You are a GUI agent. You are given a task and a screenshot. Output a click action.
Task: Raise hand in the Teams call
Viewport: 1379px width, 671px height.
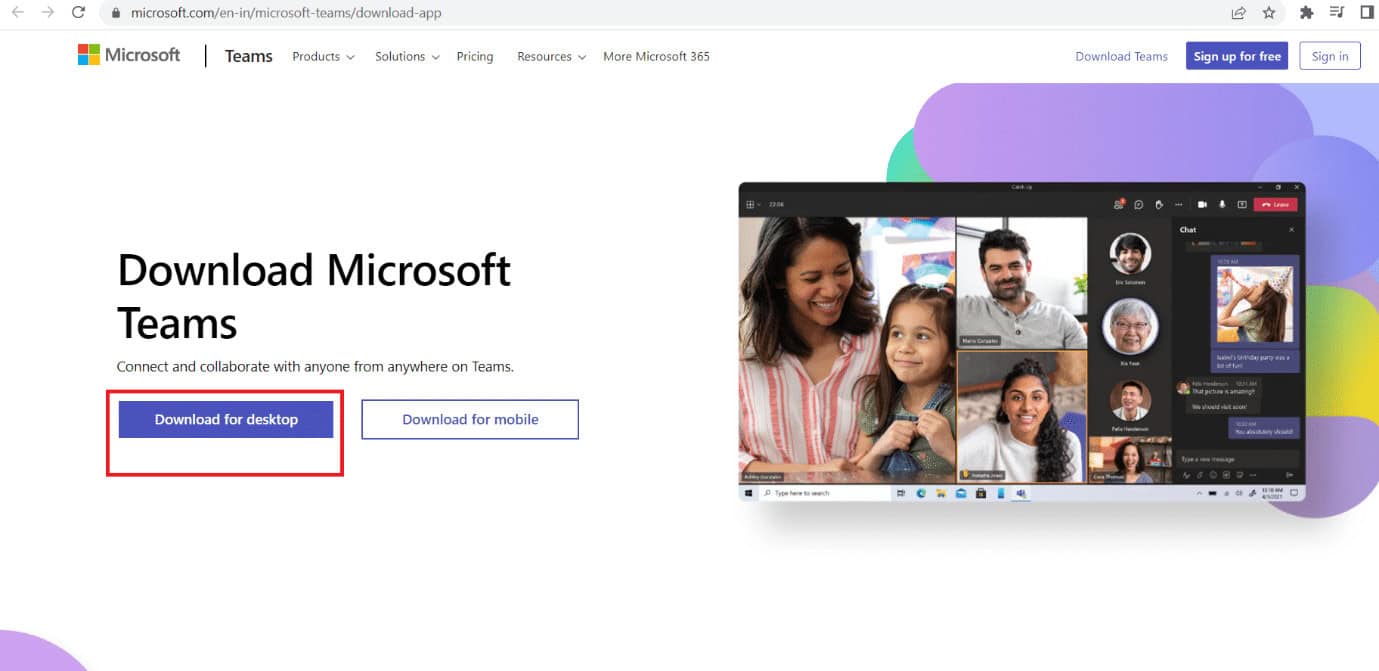[x=1159, y=204]
